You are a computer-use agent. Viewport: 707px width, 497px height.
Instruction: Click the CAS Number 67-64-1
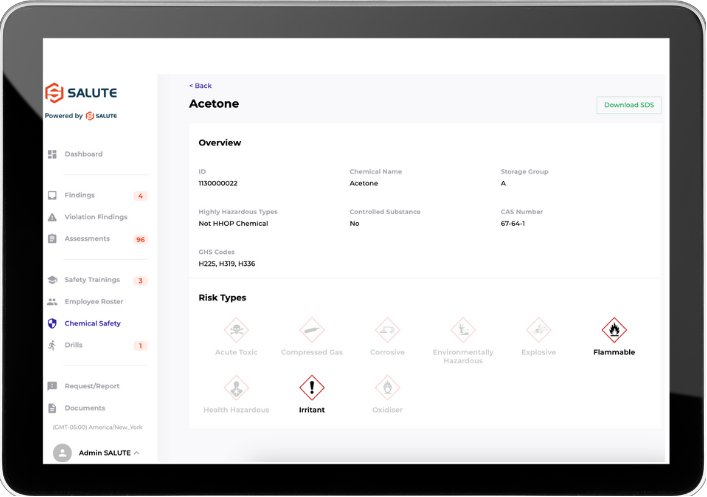(513, 224)
